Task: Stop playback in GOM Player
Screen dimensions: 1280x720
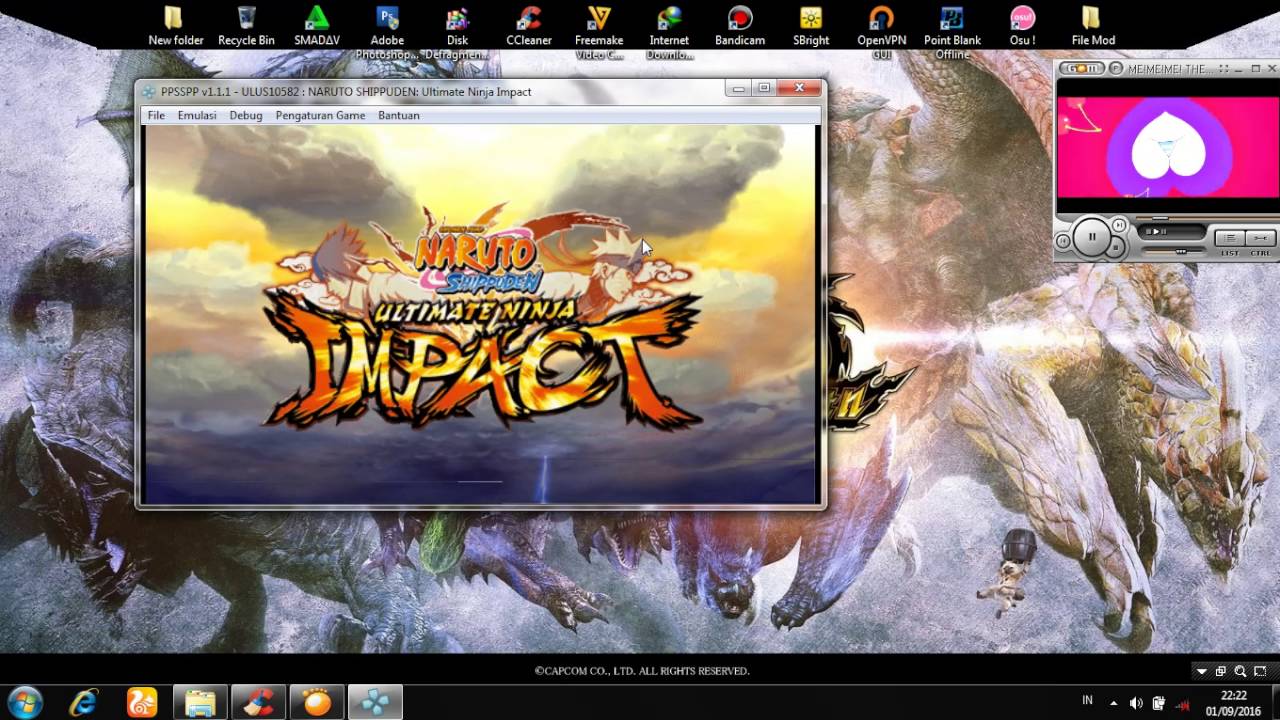Action: pyautogui.click(x=1116, y=247)
